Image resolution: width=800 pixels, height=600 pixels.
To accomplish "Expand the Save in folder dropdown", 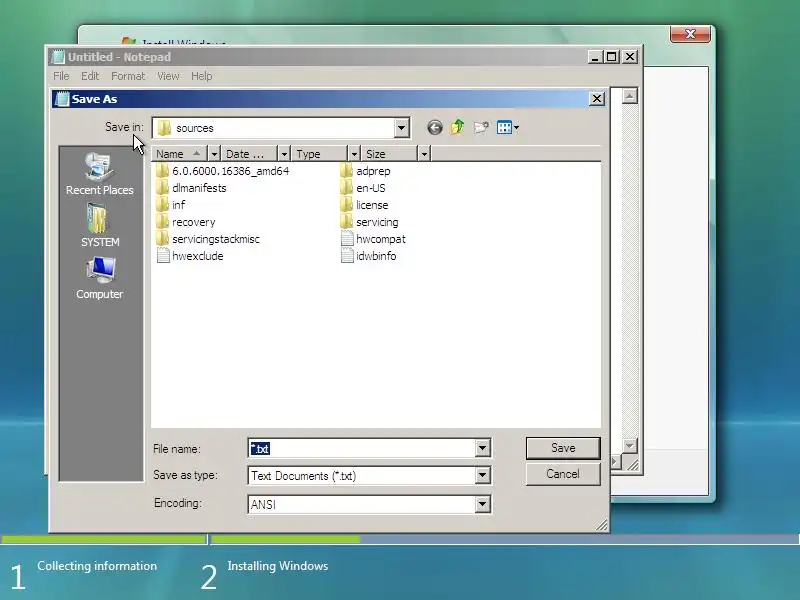I will point(402,128).
